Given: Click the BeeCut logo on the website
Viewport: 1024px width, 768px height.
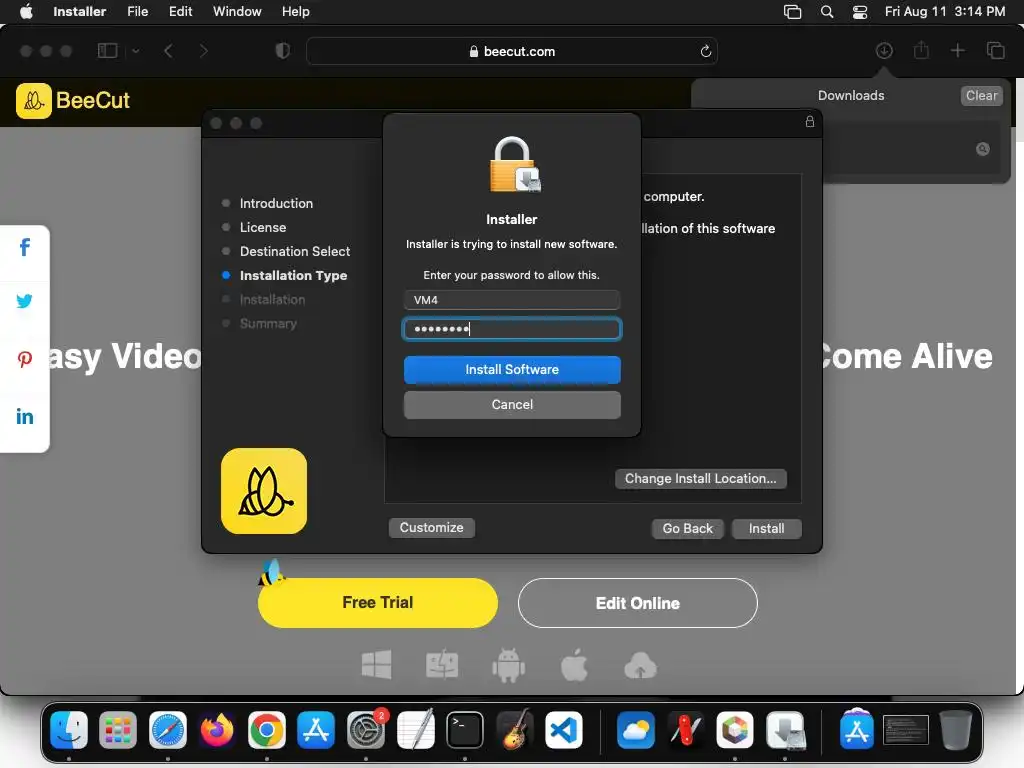Looking at the screenshot, I should (73, 101).
